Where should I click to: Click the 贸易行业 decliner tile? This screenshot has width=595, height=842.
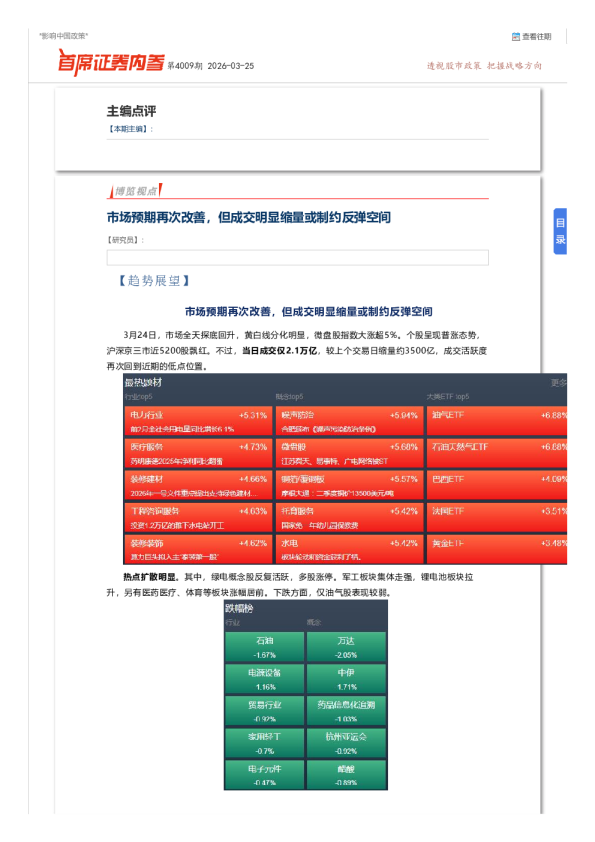click(265, 711)
